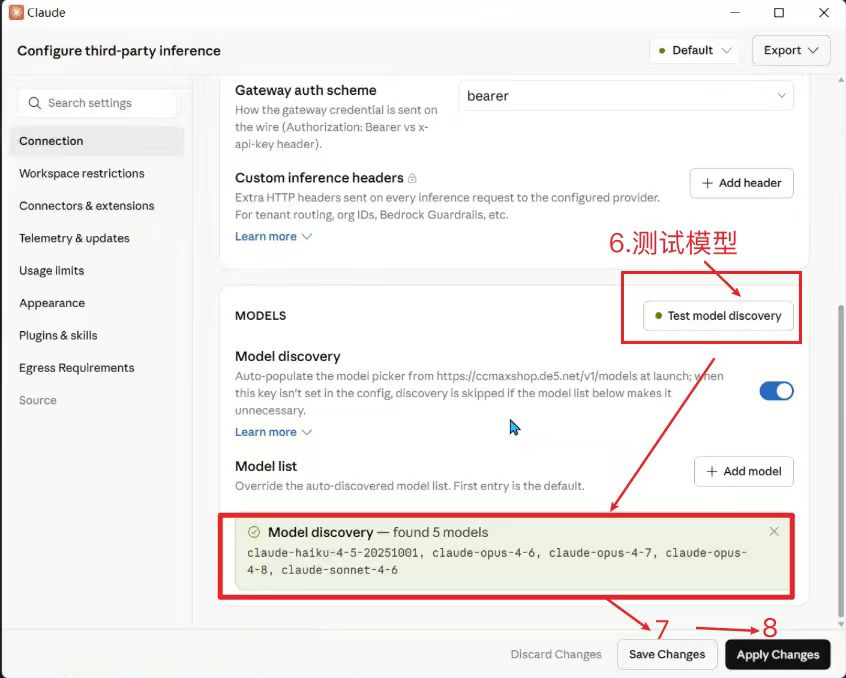
Task: Click Discard Changes
Action: click(556, 654)
